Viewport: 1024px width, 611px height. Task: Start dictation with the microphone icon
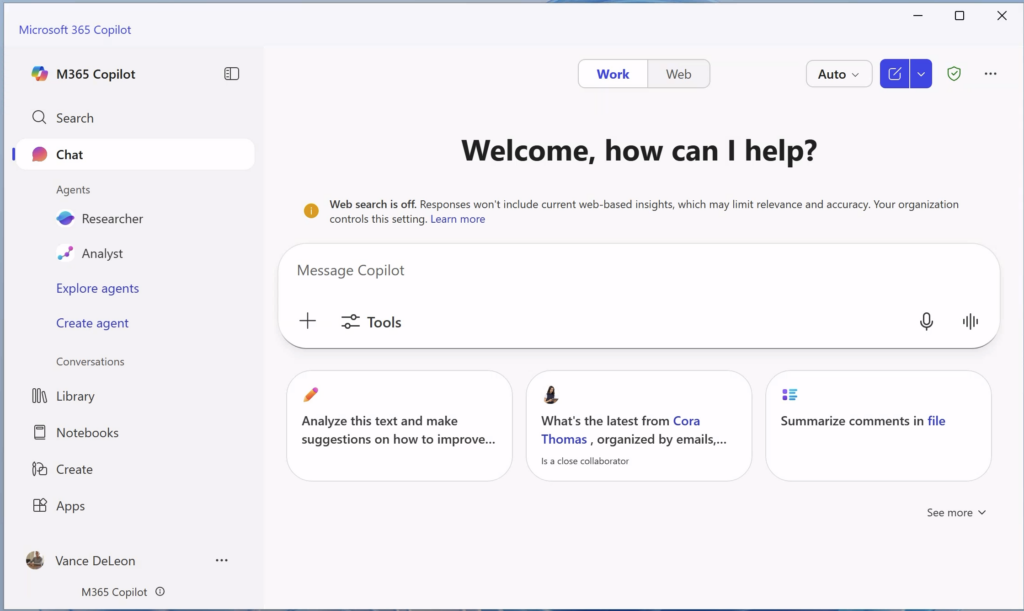926,321
